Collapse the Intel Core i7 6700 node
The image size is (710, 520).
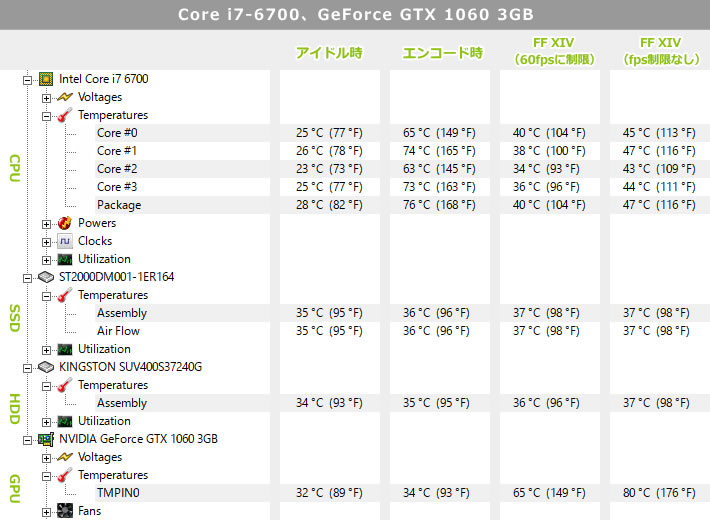pos(28,80)
